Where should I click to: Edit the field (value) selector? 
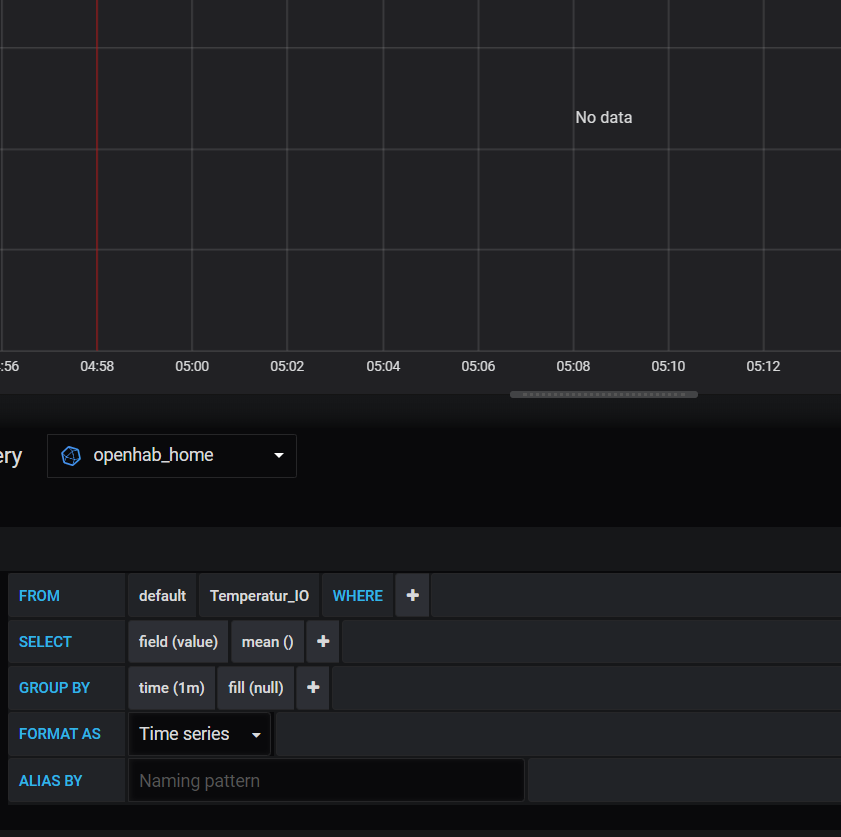[177, 641]
